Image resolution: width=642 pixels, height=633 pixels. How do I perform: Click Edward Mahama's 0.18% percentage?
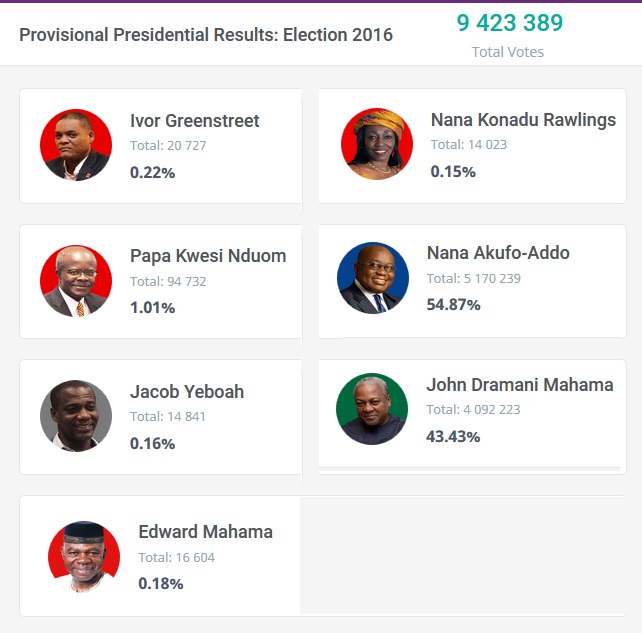coord(160,583)
